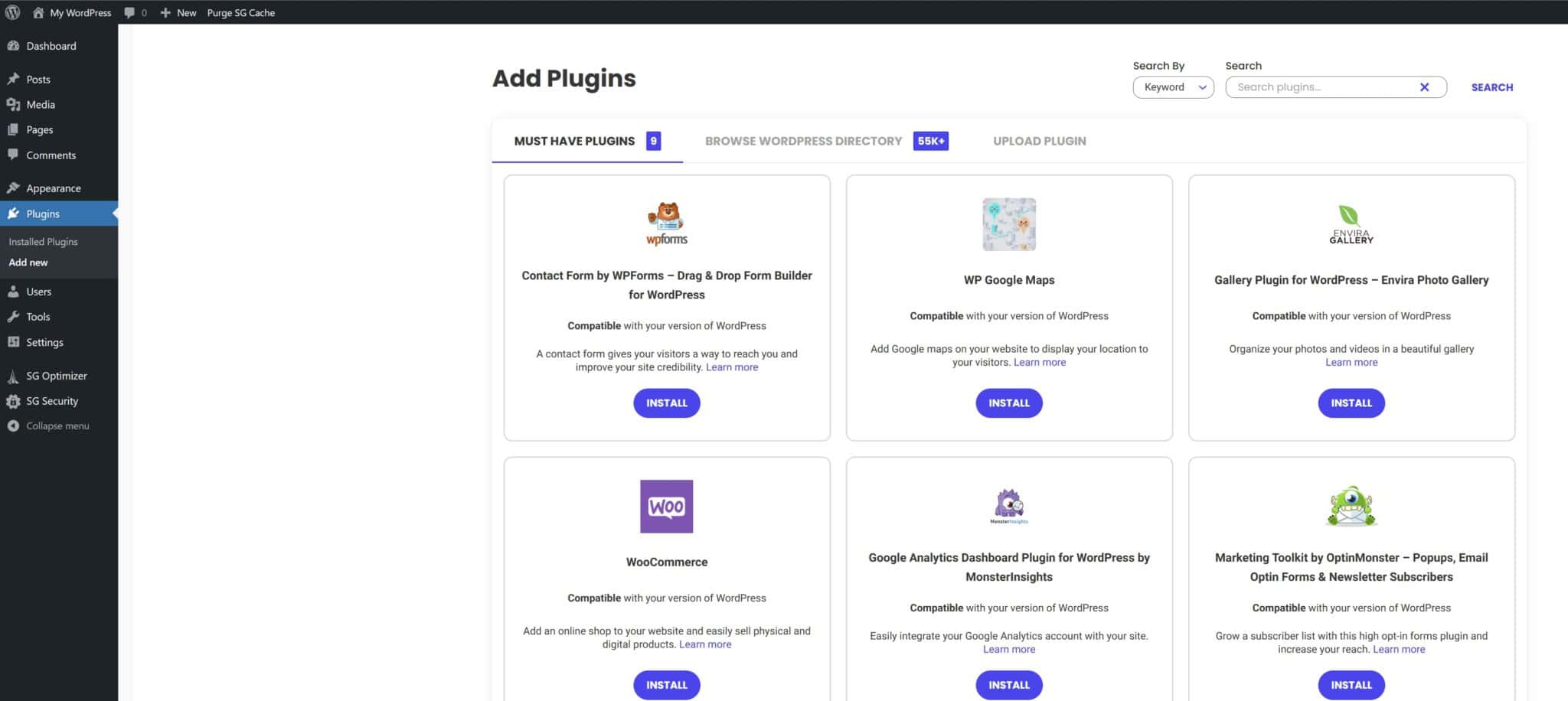This screenshot has height=701, width=1568.
Task: Open Installed Plugins submenu item
Action: 43,242
